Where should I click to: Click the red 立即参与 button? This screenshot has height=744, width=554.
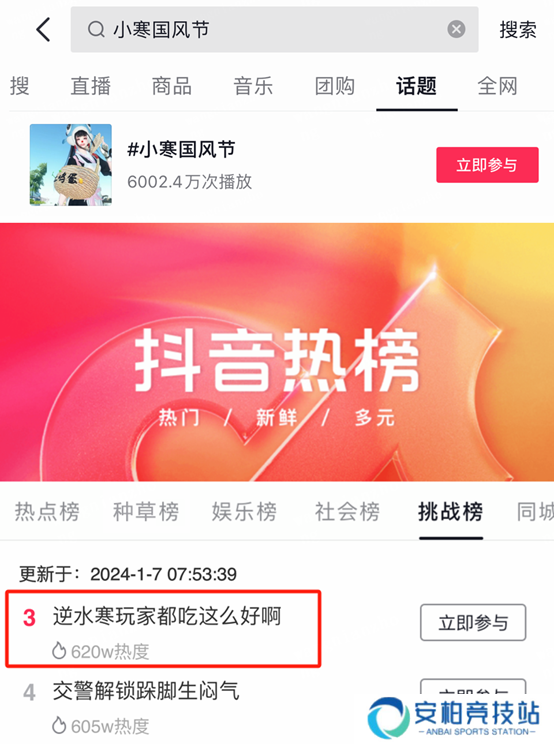coord(487,165)
